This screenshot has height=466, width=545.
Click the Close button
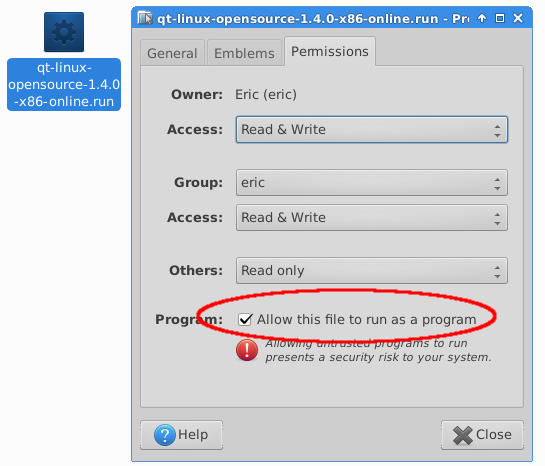(x=482, y=435)
